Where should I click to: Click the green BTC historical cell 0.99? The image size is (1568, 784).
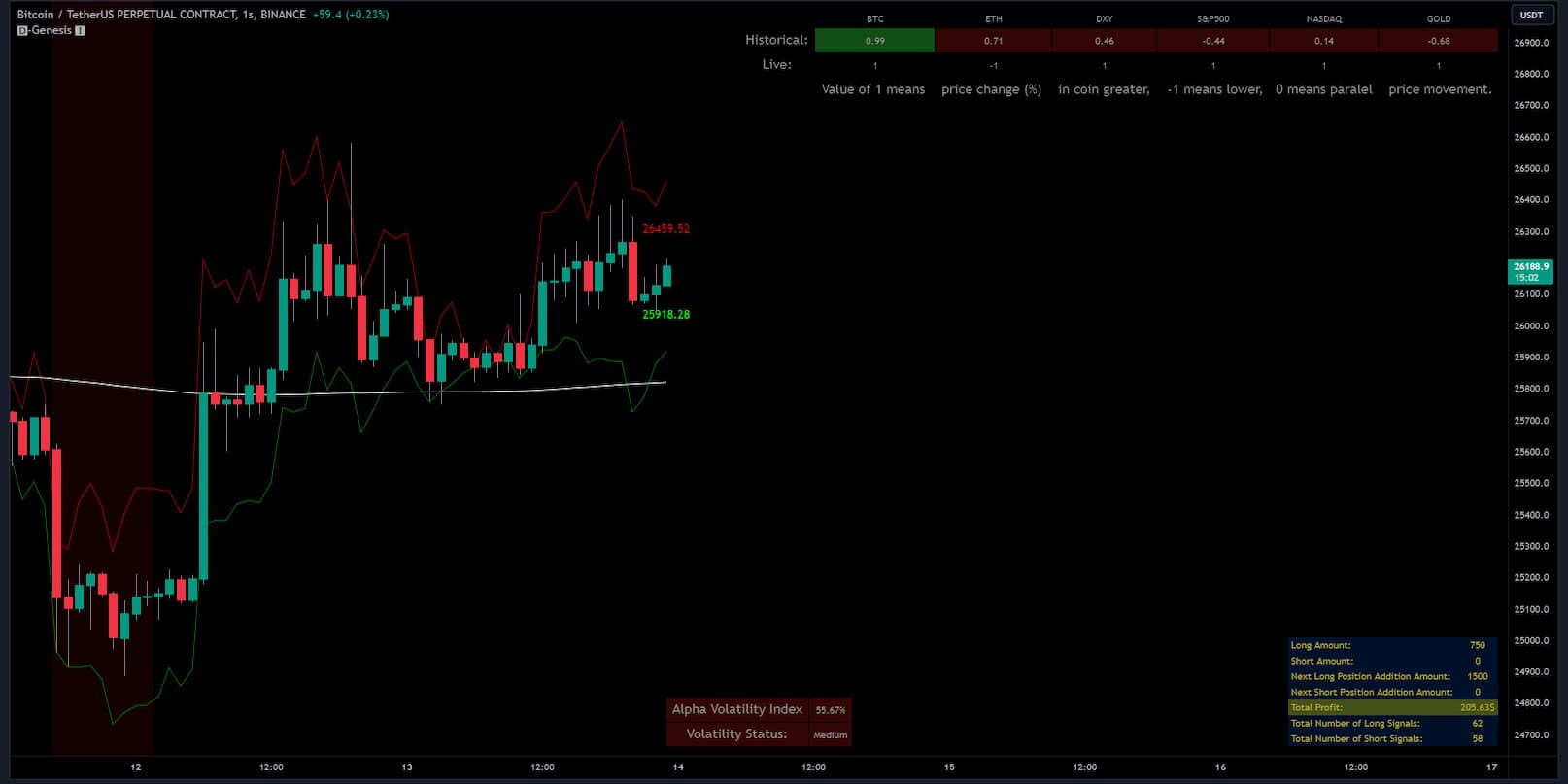874,41
